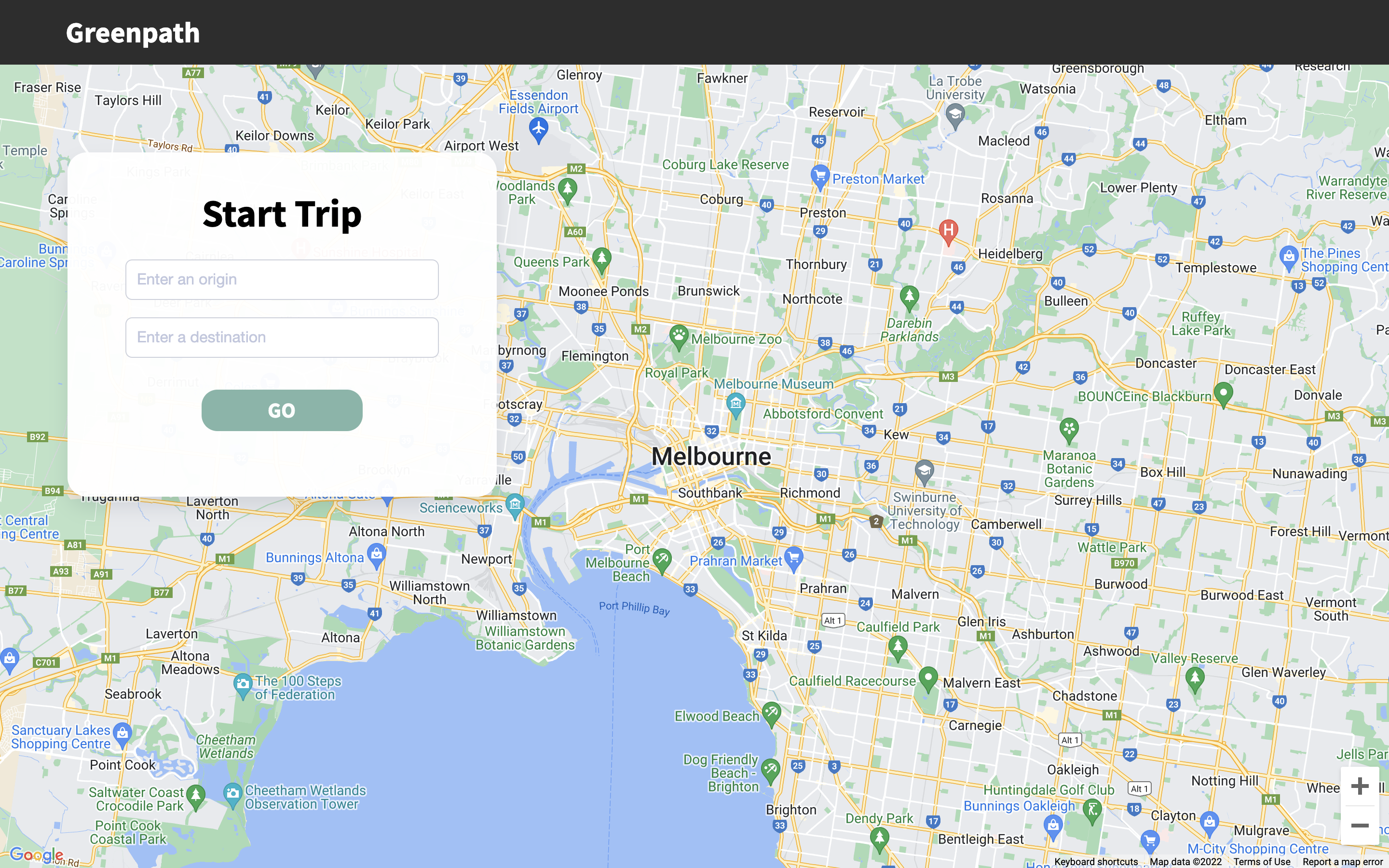Image resolution: width=1389 pixels, height=868 pixels.
Task: Click the Prahran Market cart icon
Action: tap(794, 557)
